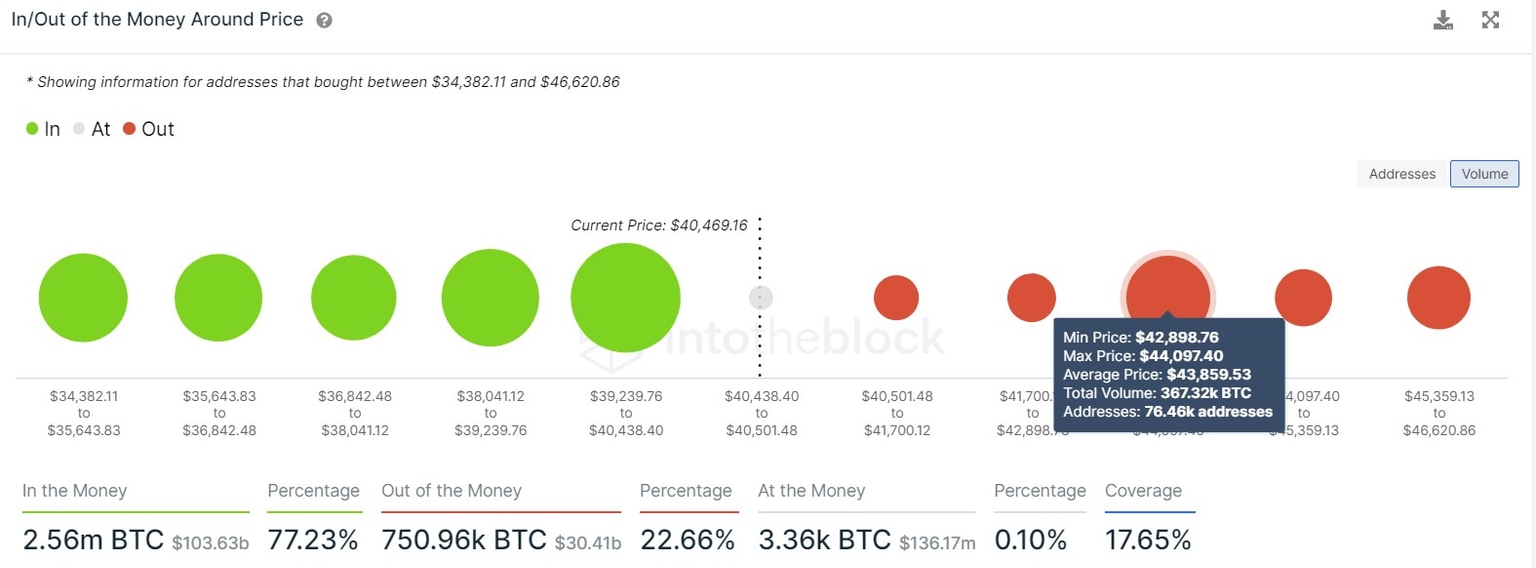Click the highlighted red bubble above the tooltip
This screenshot has width=1536, height=568.
tap(1167, 288)
